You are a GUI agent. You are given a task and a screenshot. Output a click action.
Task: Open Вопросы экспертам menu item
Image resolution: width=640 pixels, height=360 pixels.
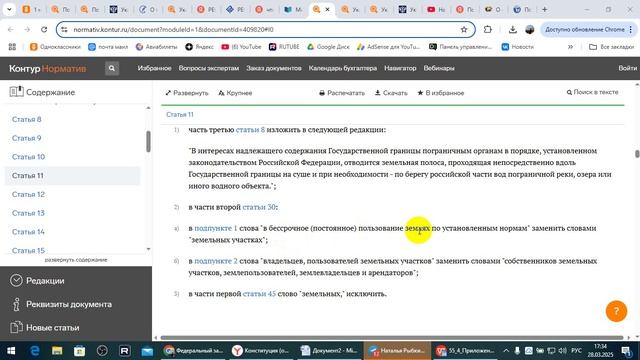[x=209, y=68]
